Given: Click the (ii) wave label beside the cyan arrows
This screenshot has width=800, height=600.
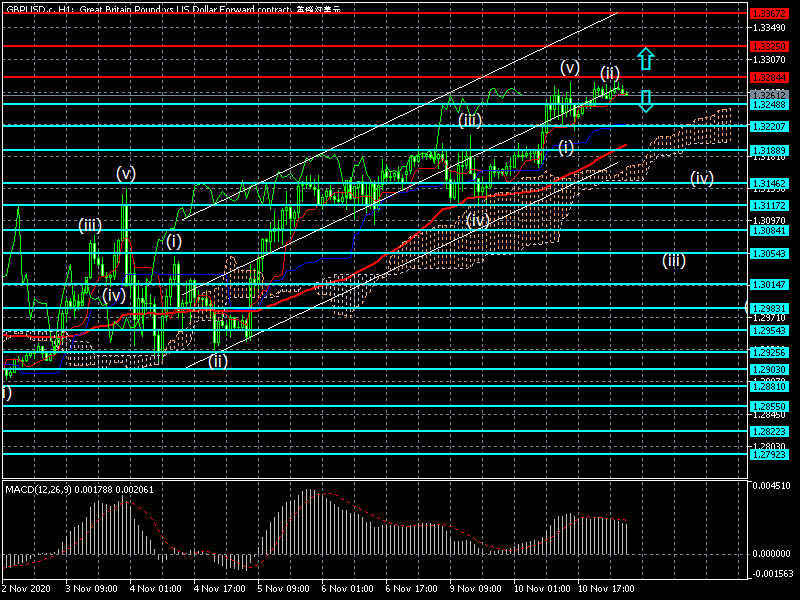Looking at the screenshot, I should (x=610, y=73).
